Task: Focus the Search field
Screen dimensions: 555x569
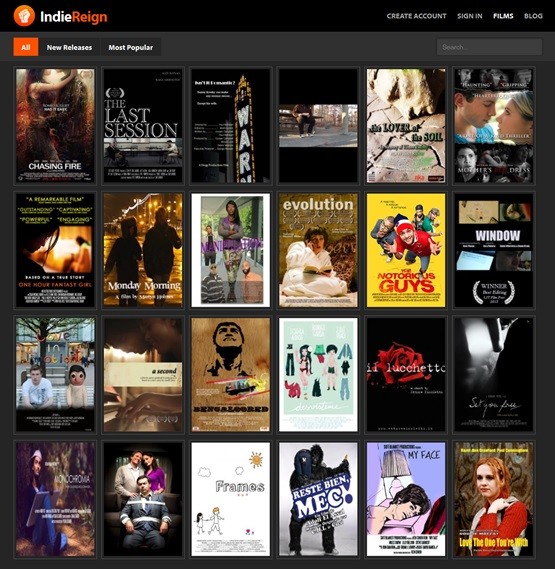Action: 489,47
